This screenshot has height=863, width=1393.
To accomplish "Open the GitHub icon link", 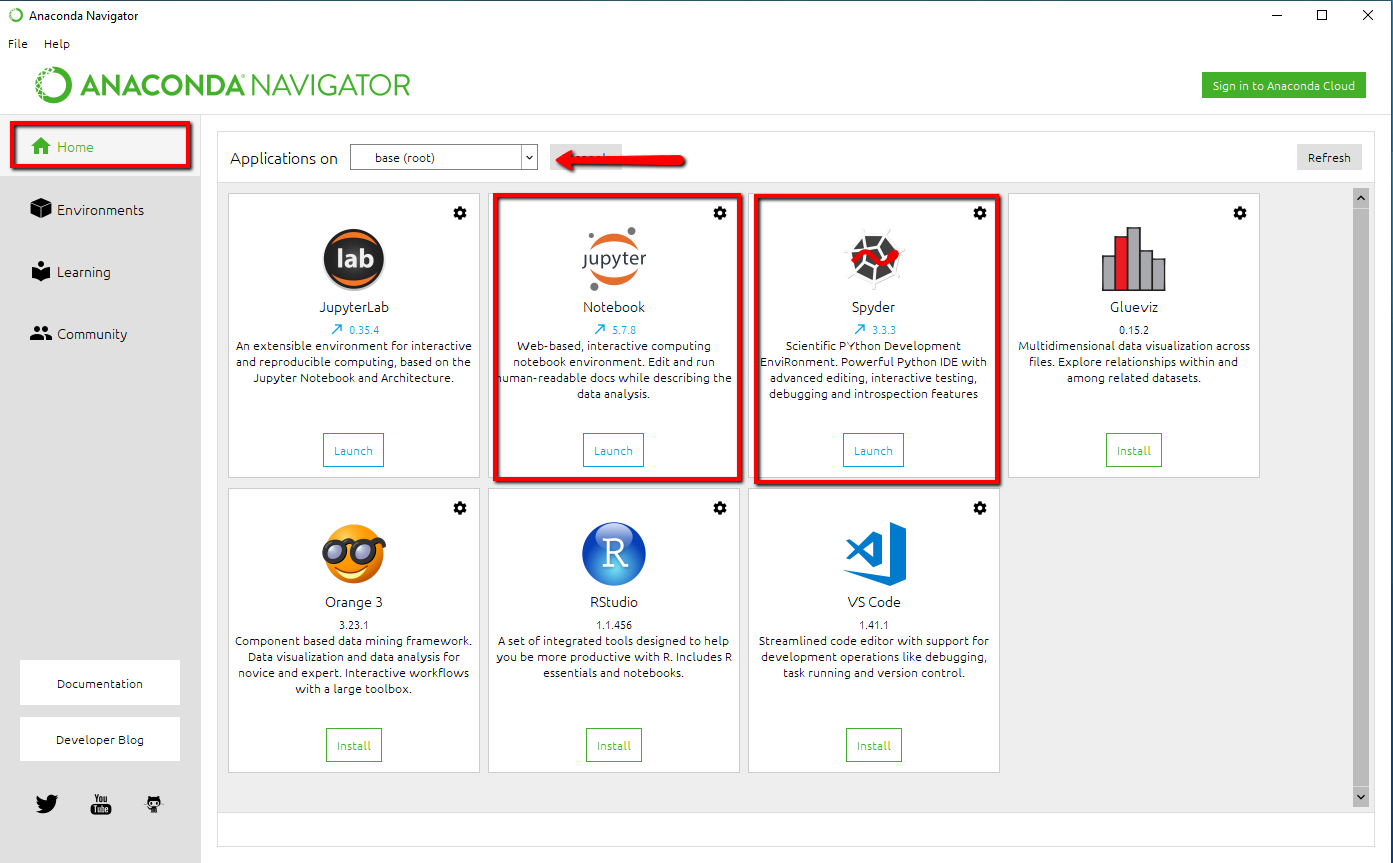I will (154, 804).
